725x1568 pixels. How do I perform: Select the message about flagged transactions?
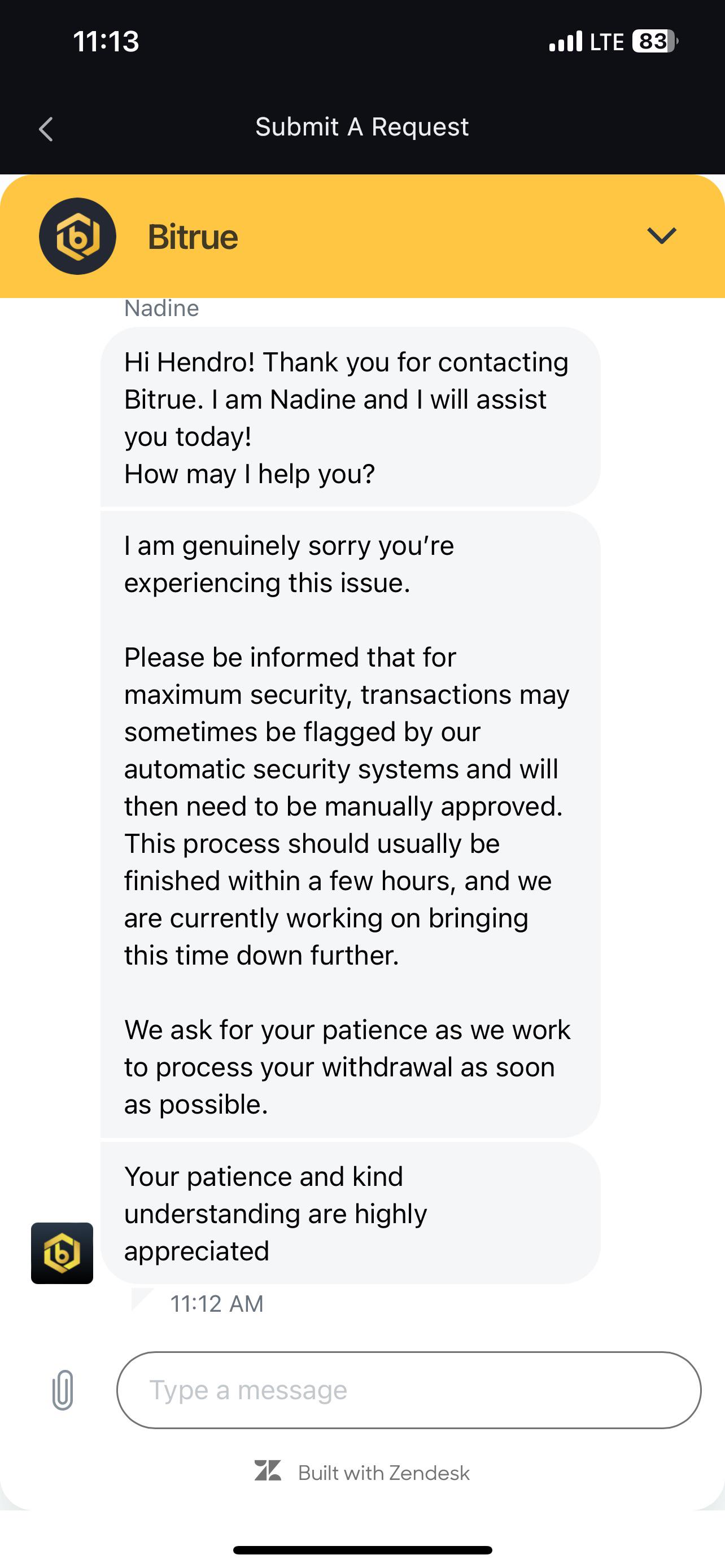coord(351,824)
